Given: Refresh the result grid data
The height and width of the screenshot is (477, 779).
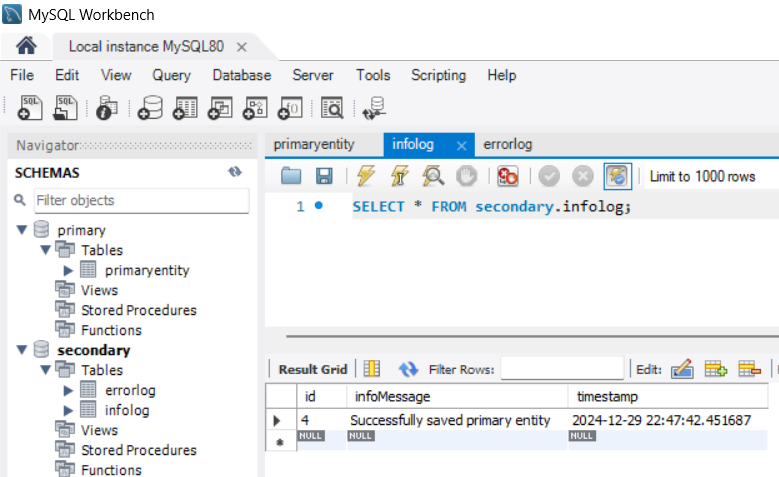Looking at the screenshot, I should (408, 369).
